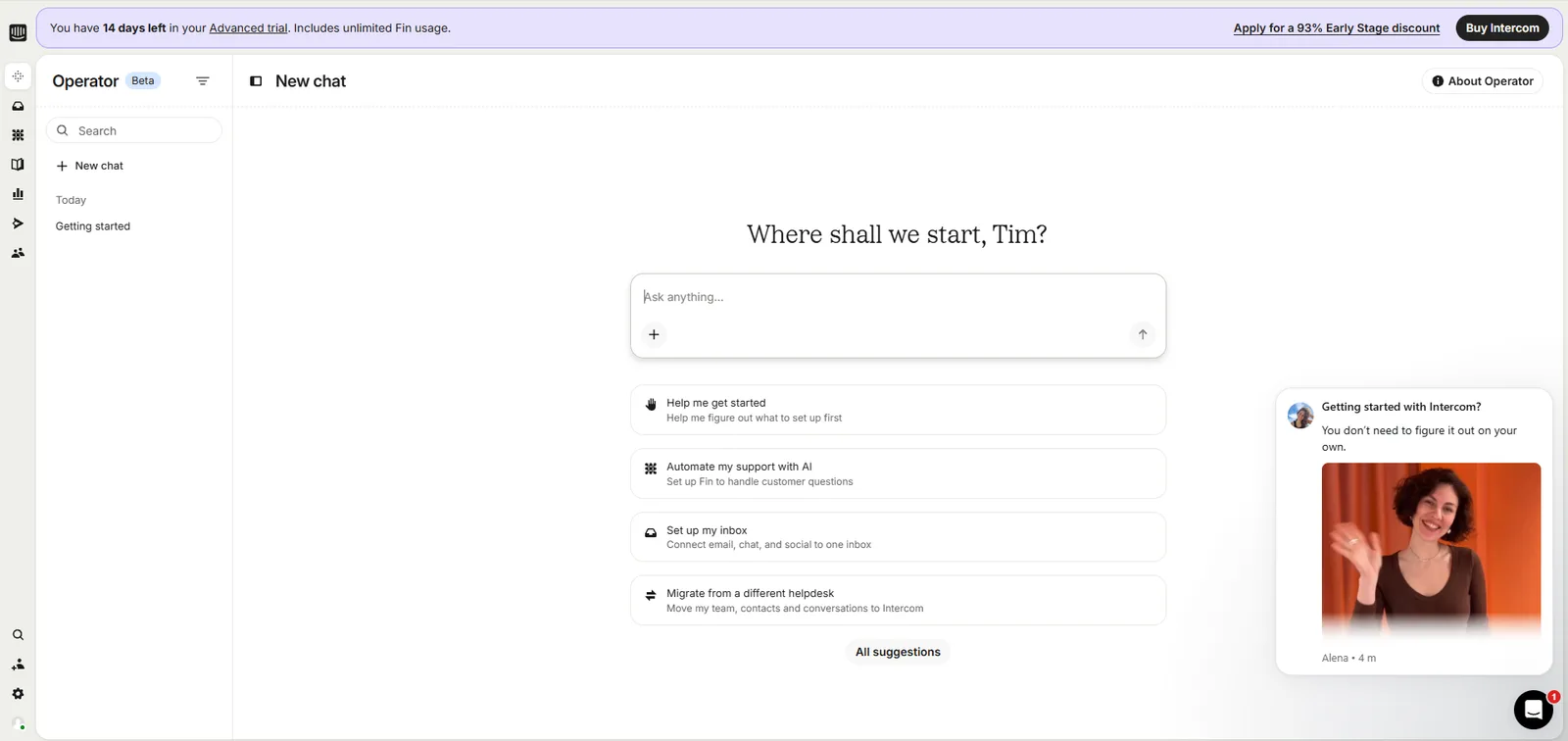Click the send arrow icon in chat box

1143,334
